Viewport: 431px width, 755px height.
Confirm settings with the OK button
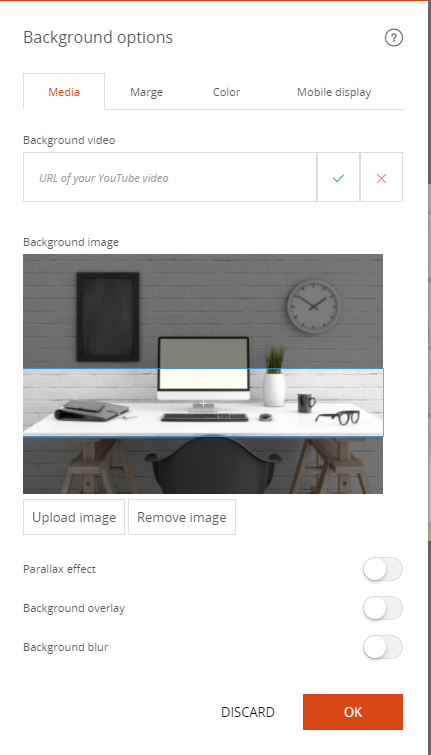pos(353,712)
